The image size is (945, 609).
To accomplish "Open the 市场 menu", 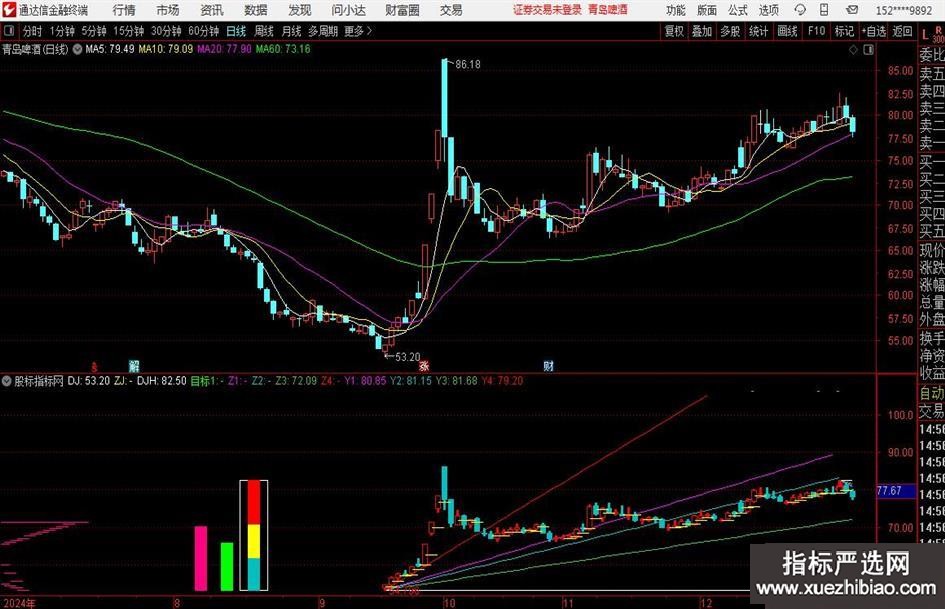I will [x=168, y=10].
